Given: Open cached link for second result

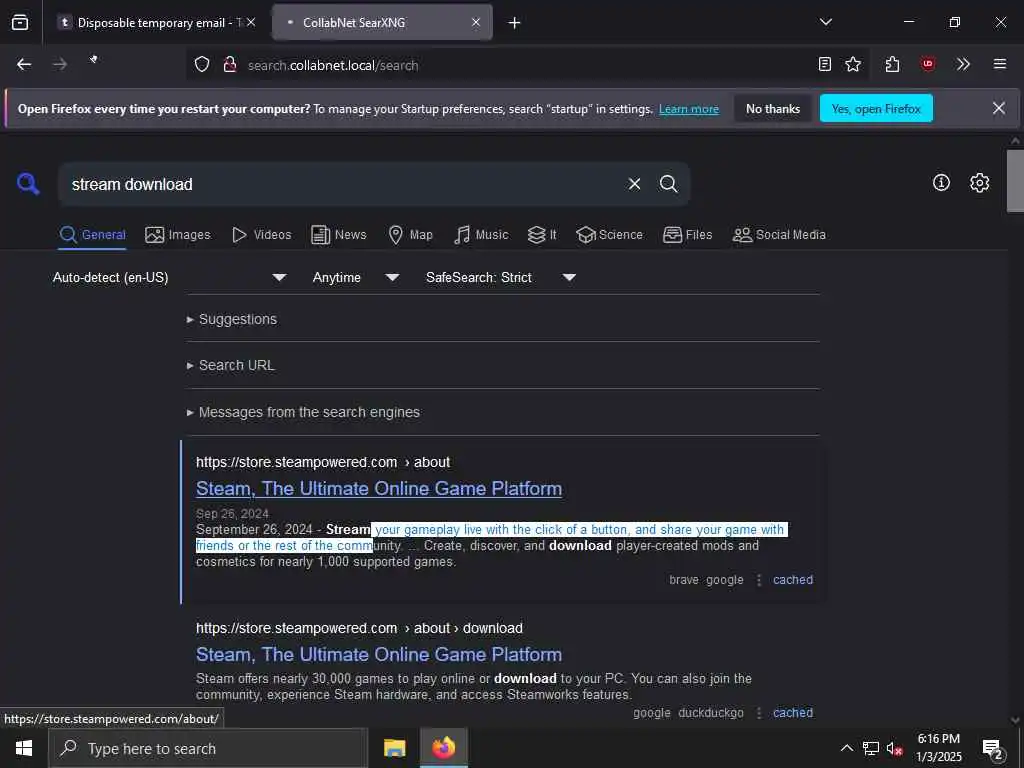Looking at the screenshot, I should pos(793,713).
